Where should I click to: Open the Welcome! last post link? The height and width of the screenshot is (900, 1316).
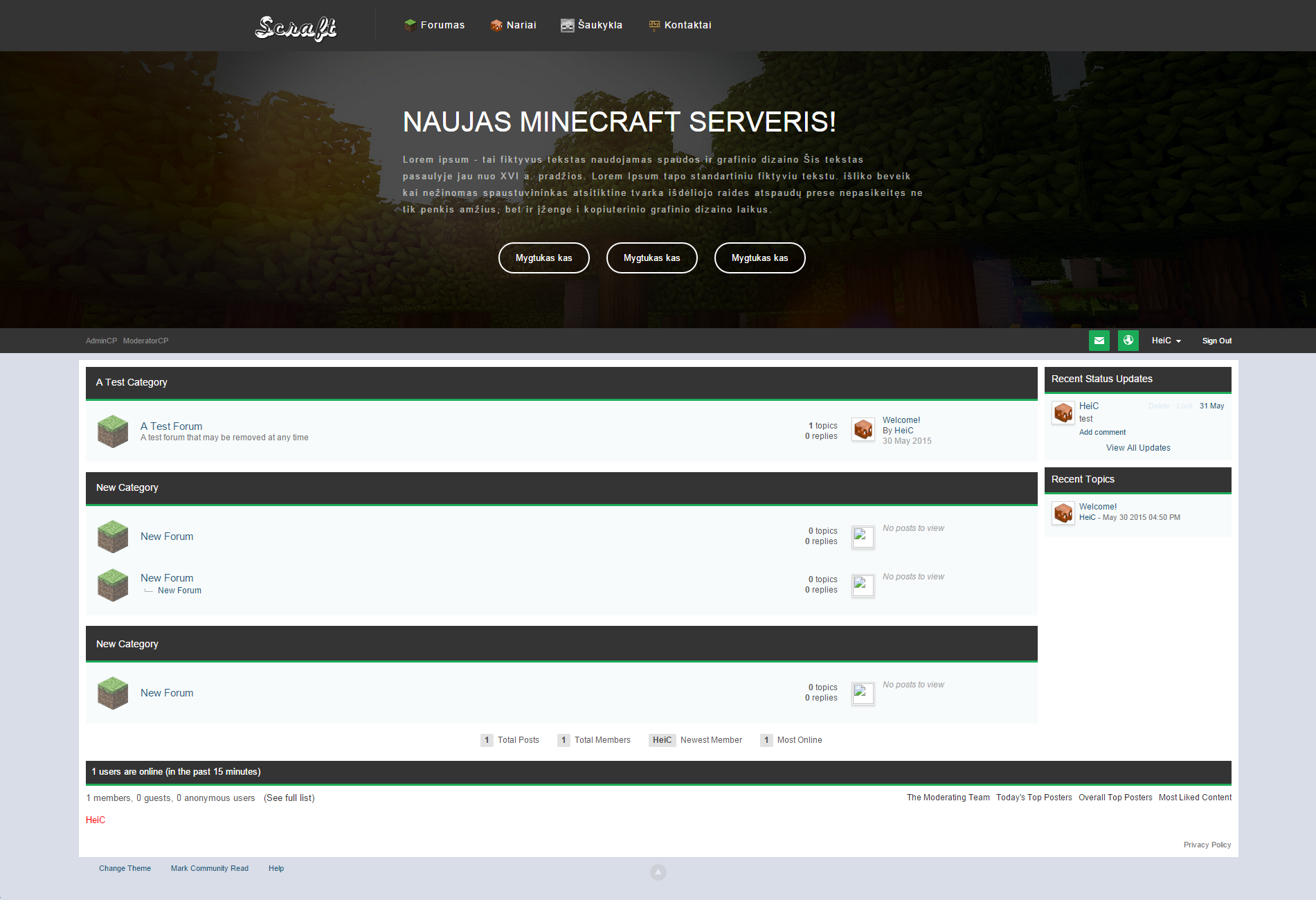[901, 420]
